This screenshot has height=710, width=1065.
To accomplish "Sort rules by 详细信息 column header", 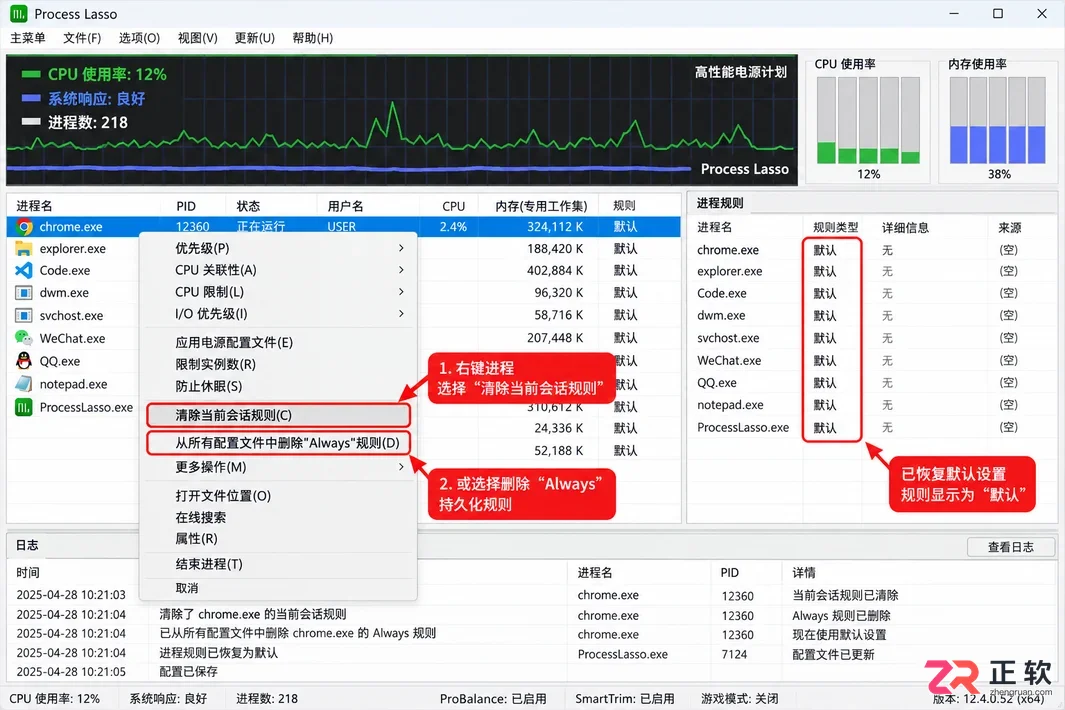I will pyautogui.click(x=905, y=228).
